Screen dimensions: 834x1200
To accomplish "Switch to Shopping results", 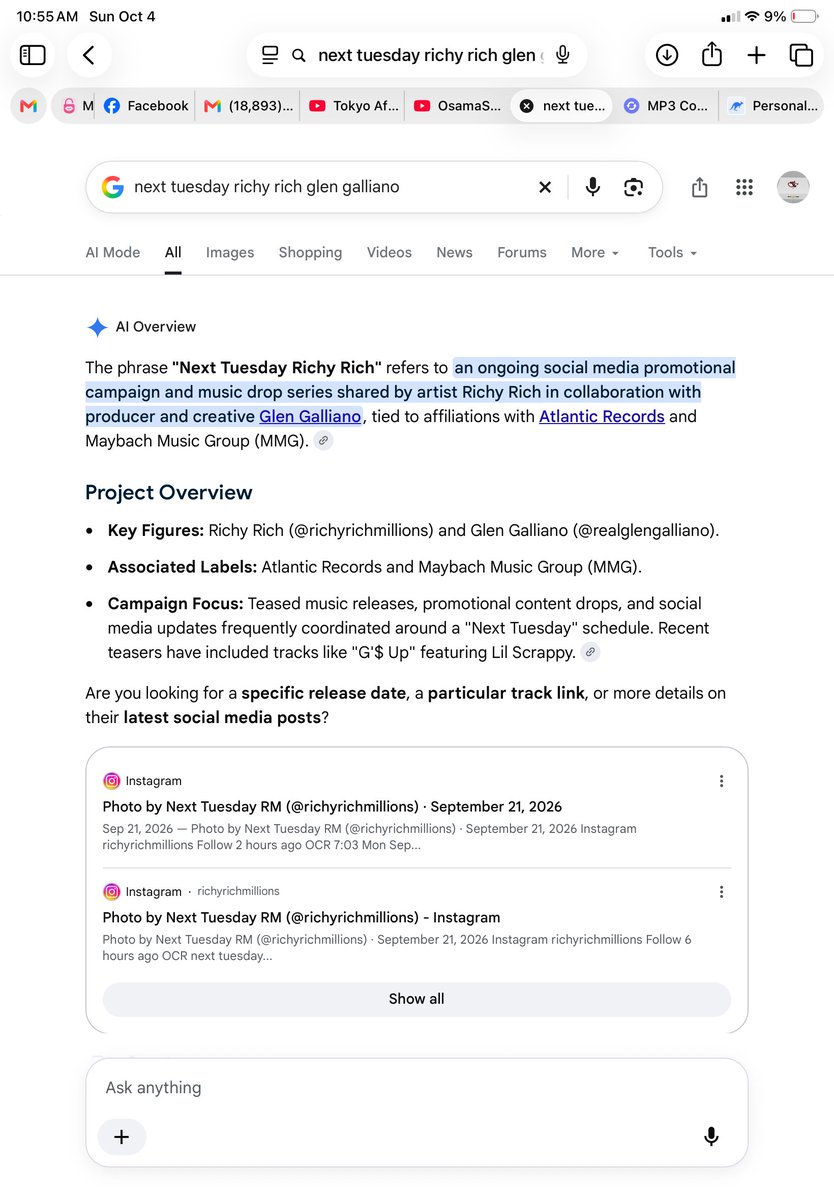I will [x=310, y=253].
